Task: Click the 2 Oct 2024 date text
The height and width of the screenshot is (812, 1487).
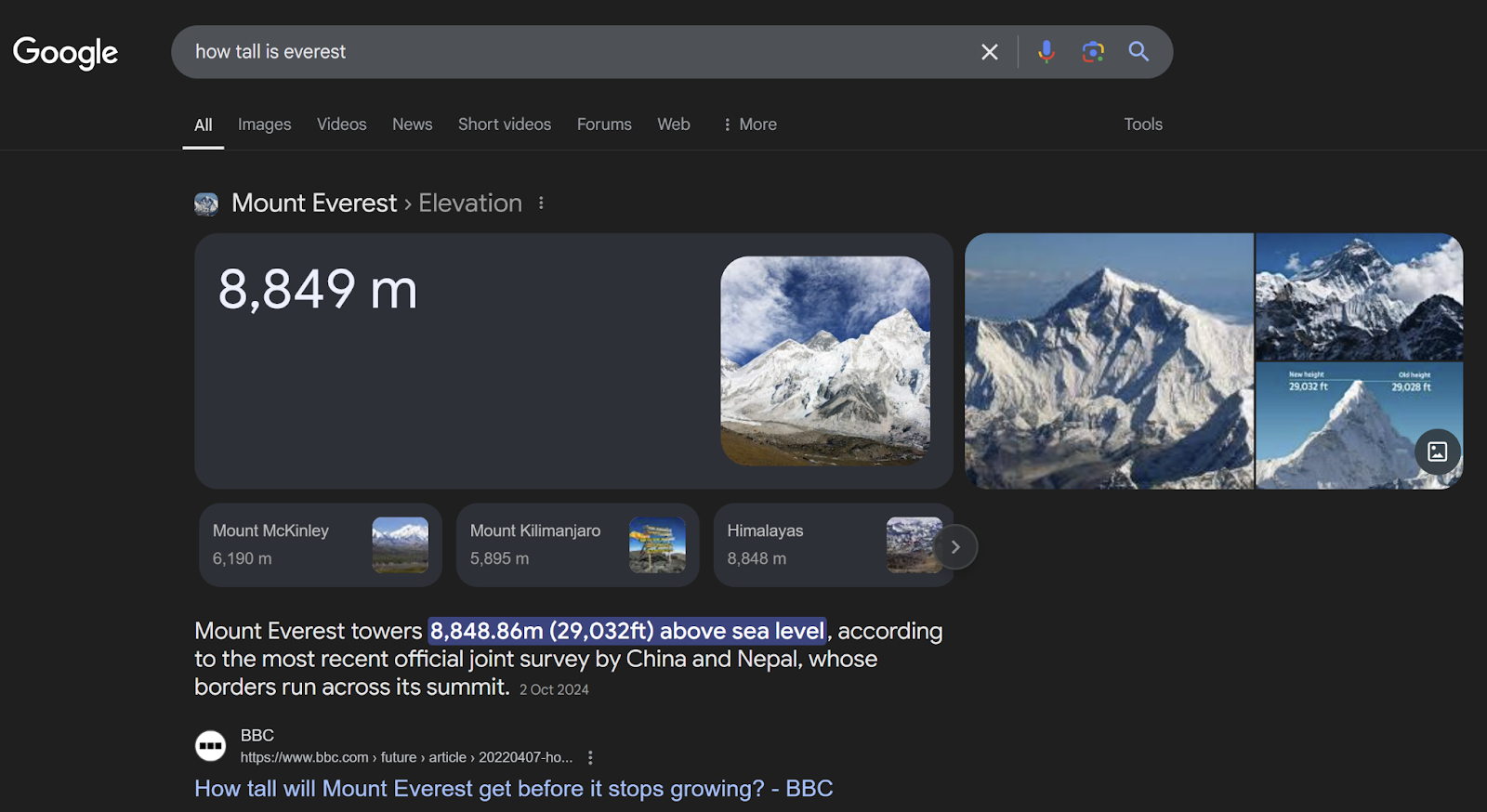Action: (x=554, y=689)
